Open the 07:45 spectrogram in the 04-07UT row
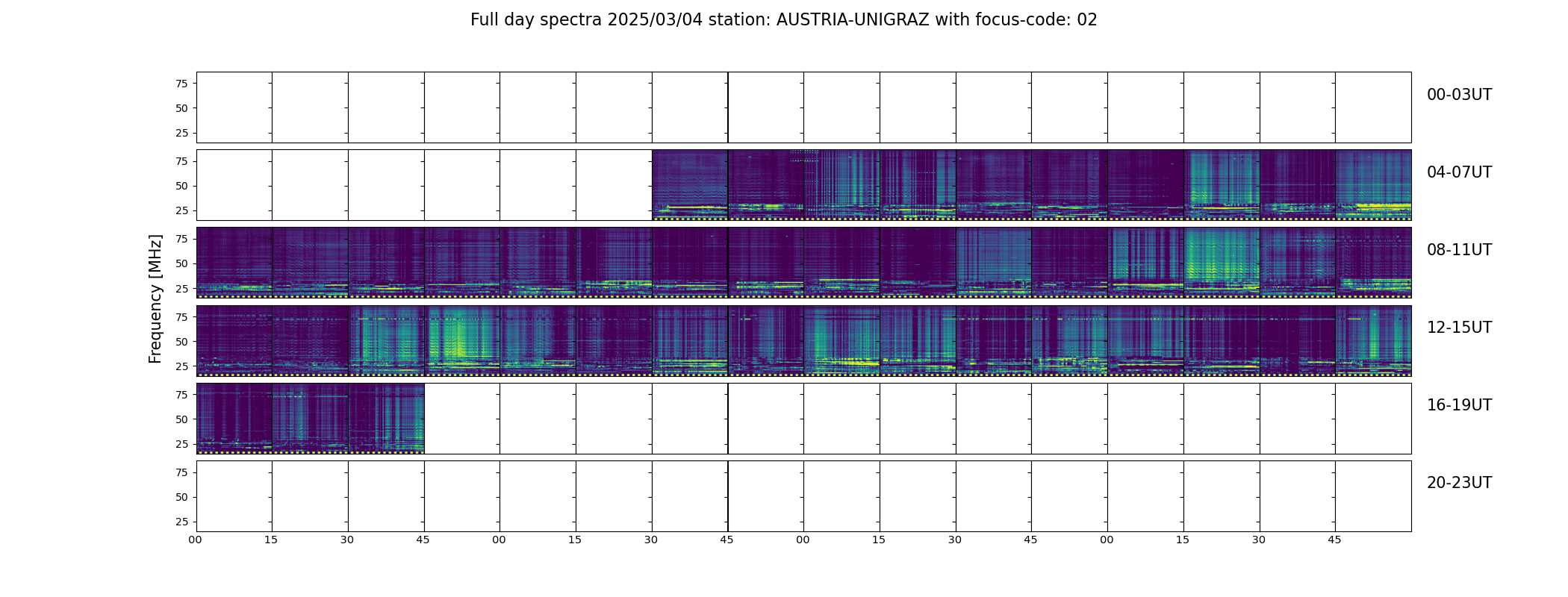This screenshot has height=597, width=1568. [1373, 185]
